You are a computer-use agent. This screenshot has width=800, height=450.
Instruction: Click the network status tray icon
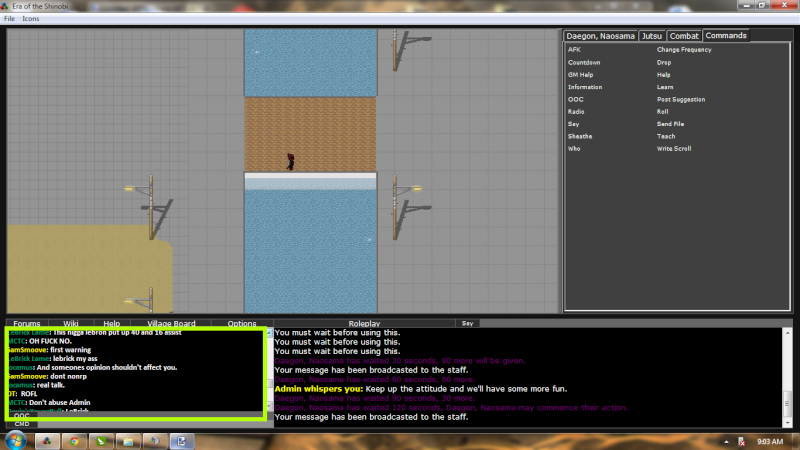[x=742, y=442]
